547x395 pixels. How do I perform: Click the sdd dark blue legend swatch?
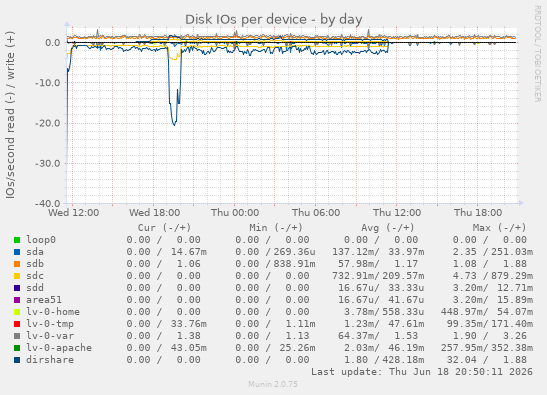[x=17, y=288]
